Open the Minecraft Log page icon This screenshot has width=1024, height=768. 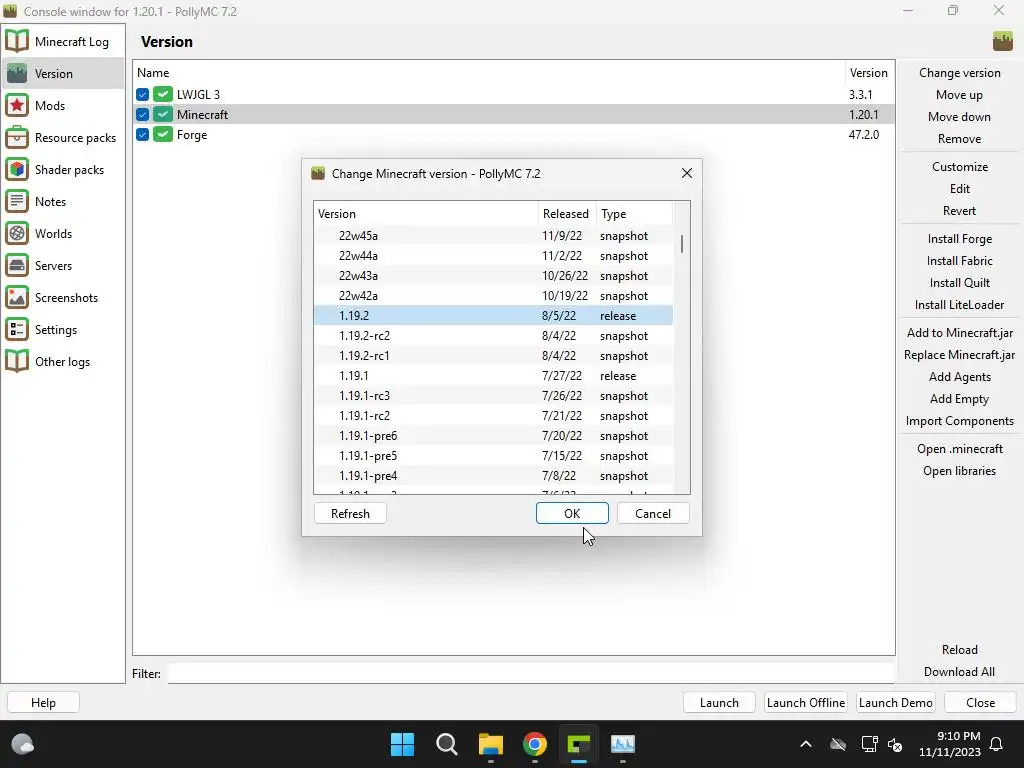point(17,41)
